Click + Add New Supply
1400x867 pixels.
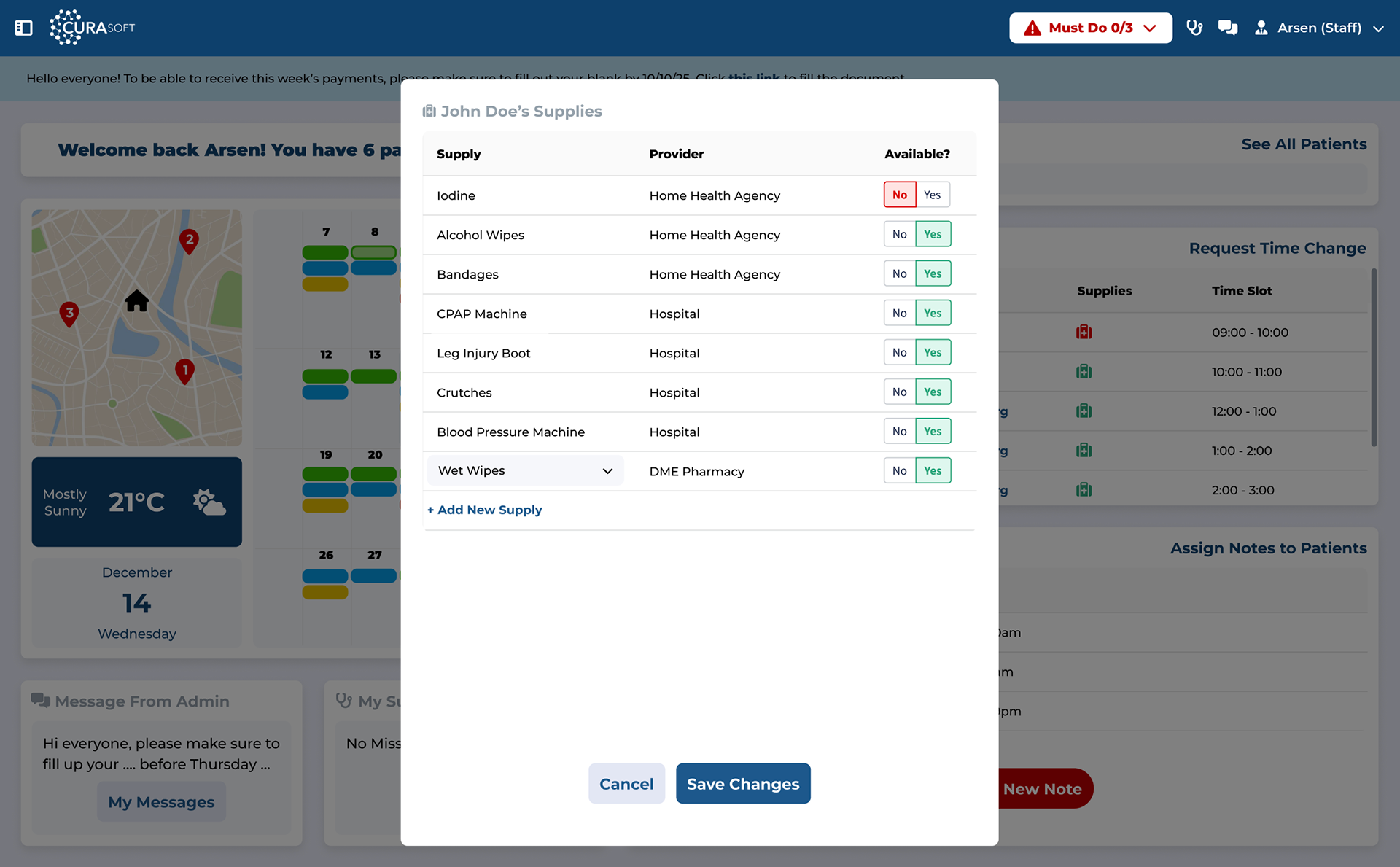point(485,510)
